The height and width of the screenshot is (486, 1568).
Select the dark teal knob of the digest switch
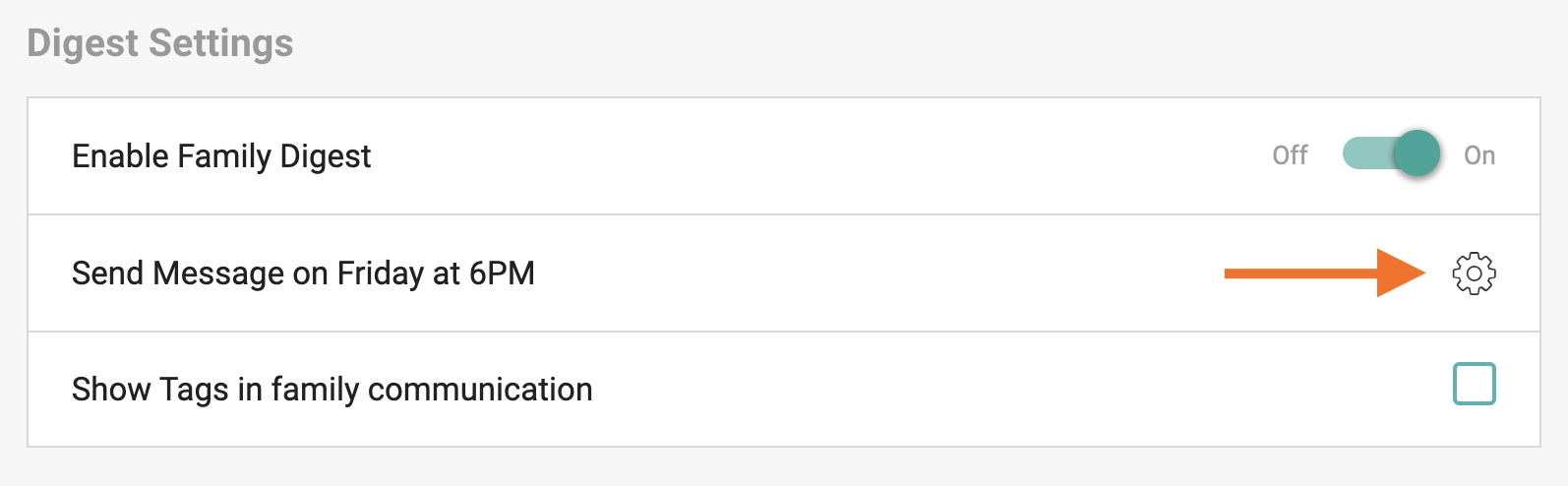[1417, 154]
